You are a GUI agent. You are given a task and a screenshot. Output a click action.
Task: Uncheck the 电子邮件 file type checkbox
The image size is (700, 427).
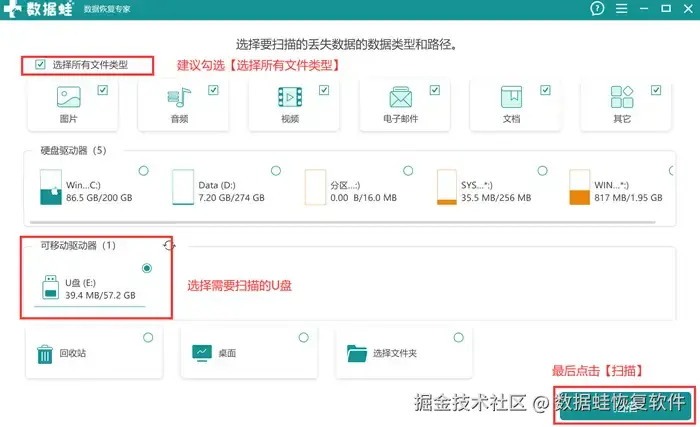(x=435, y=90)
